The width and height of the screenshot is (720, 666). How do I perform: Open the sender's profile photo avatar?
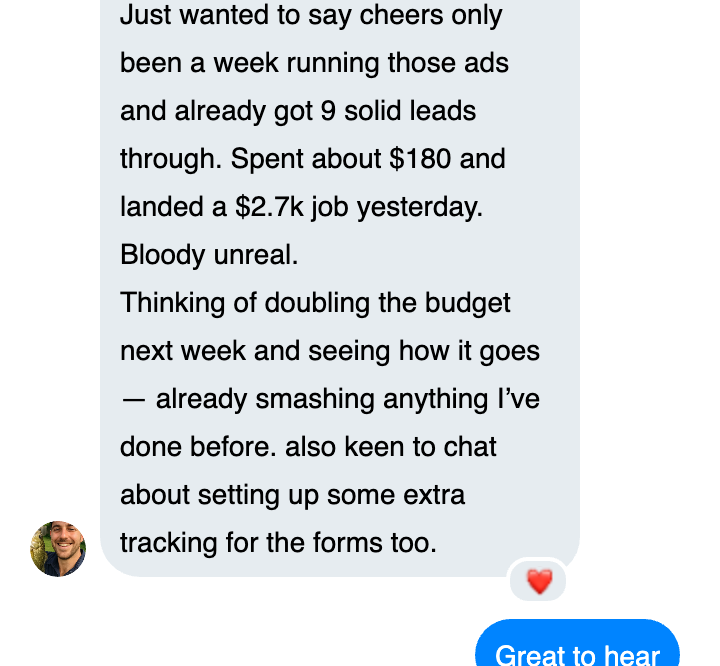[x=58, y=549]
